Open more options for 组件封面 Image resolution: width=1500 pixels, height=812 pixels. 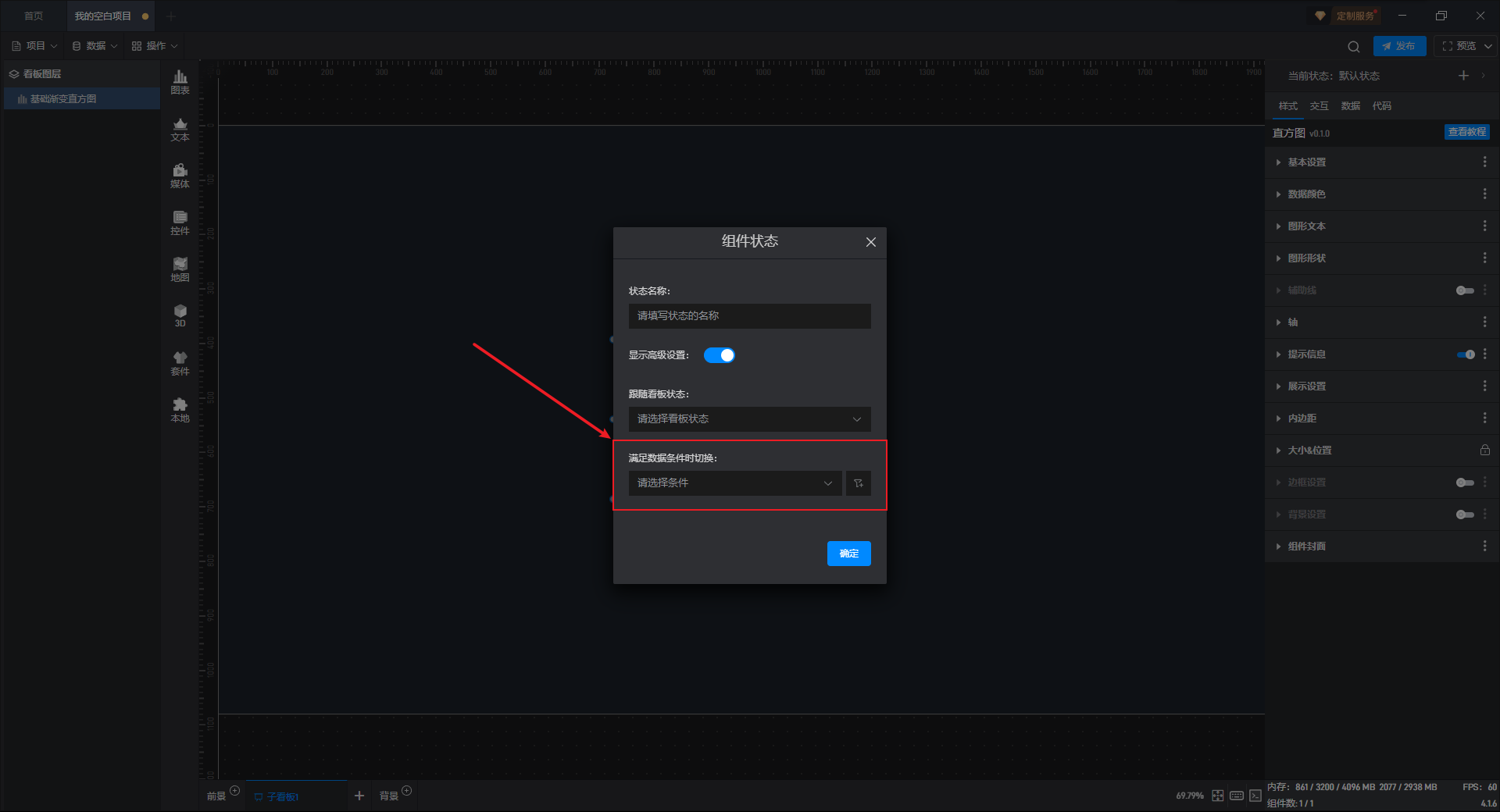tap(1484, 546)
